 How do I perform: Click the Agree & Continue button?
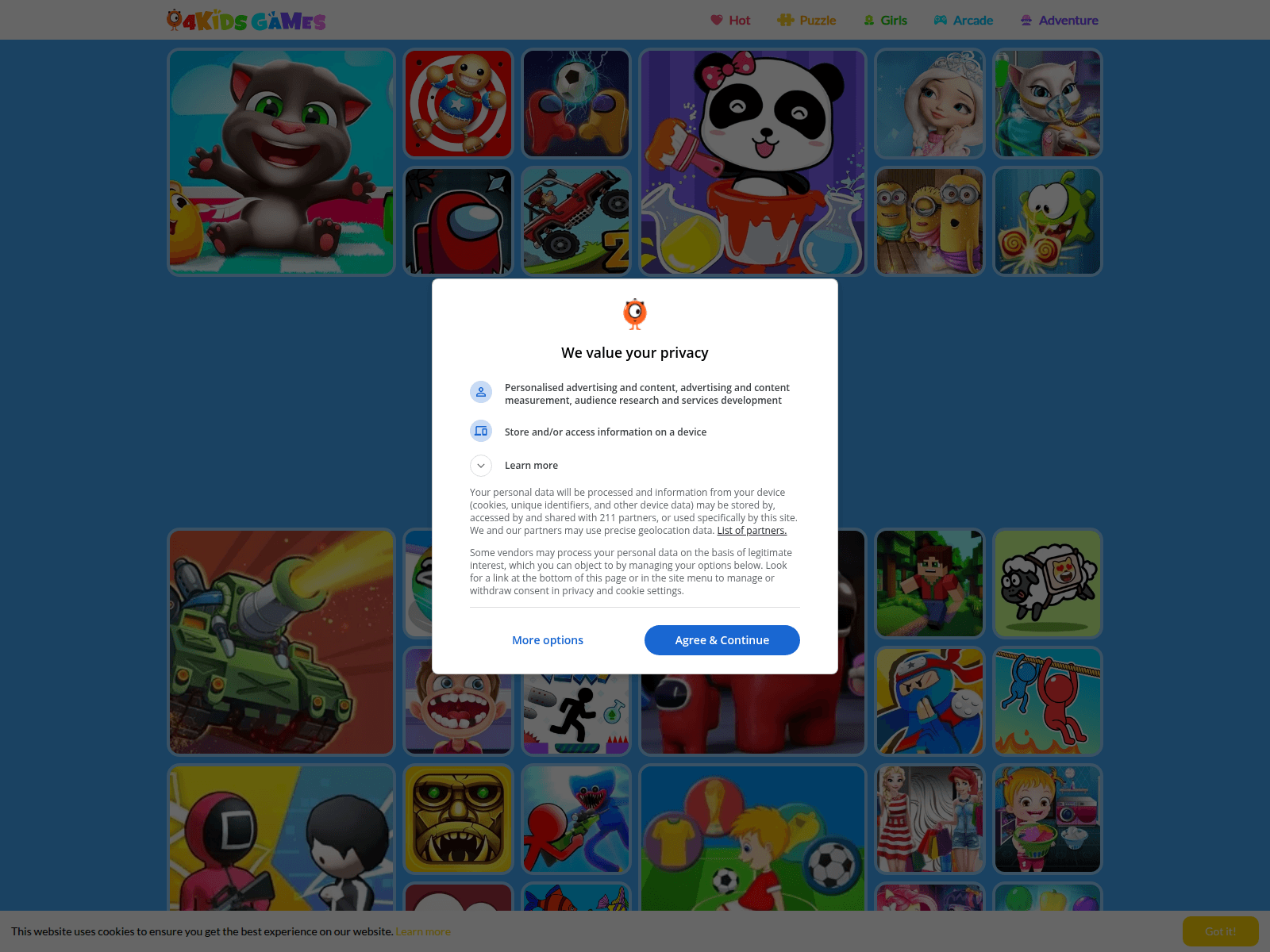(722, 640)
